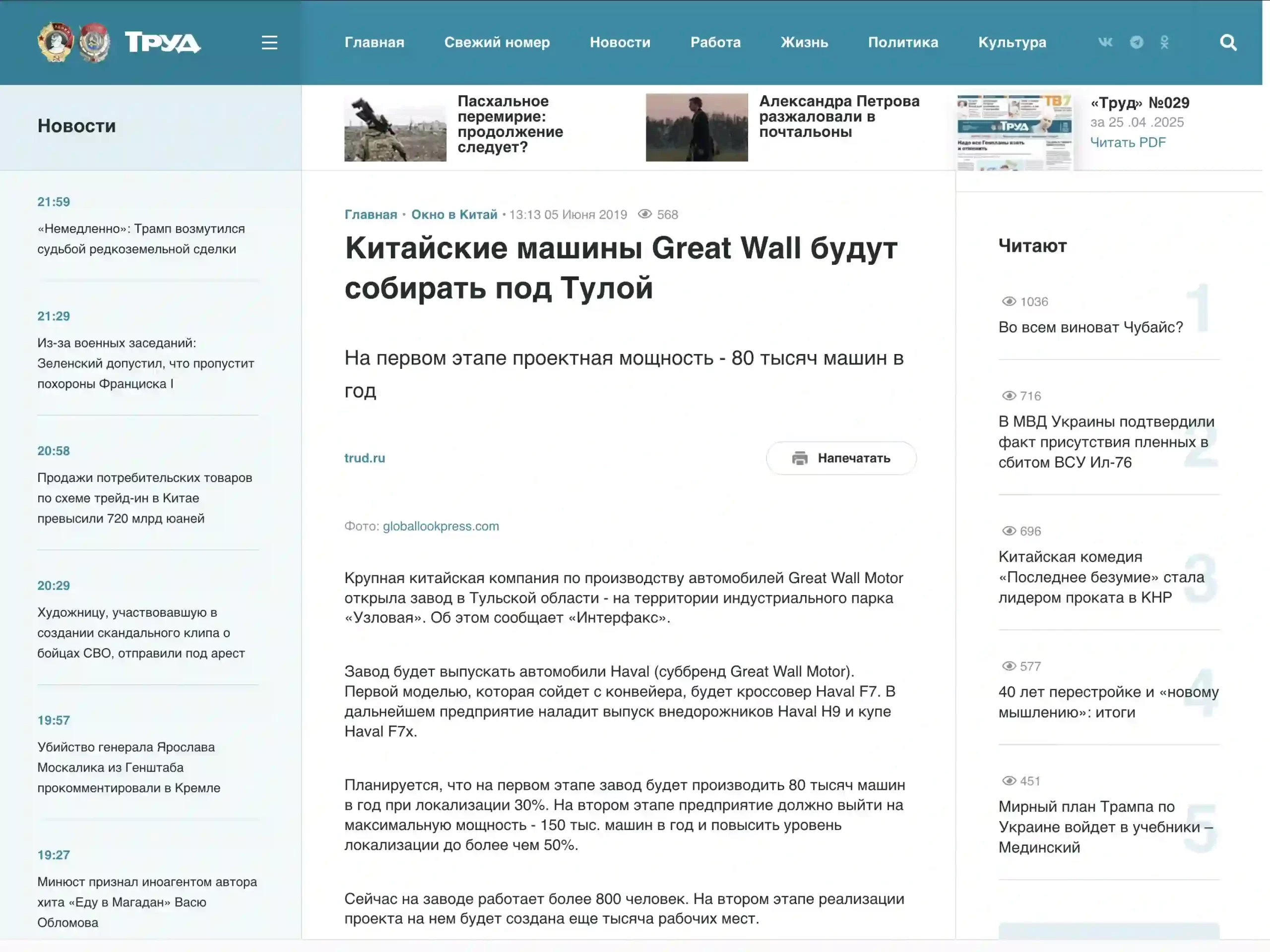Open 19:57 news about генерала Москалика
The image size is (1270, 952).
pos(129,767)
